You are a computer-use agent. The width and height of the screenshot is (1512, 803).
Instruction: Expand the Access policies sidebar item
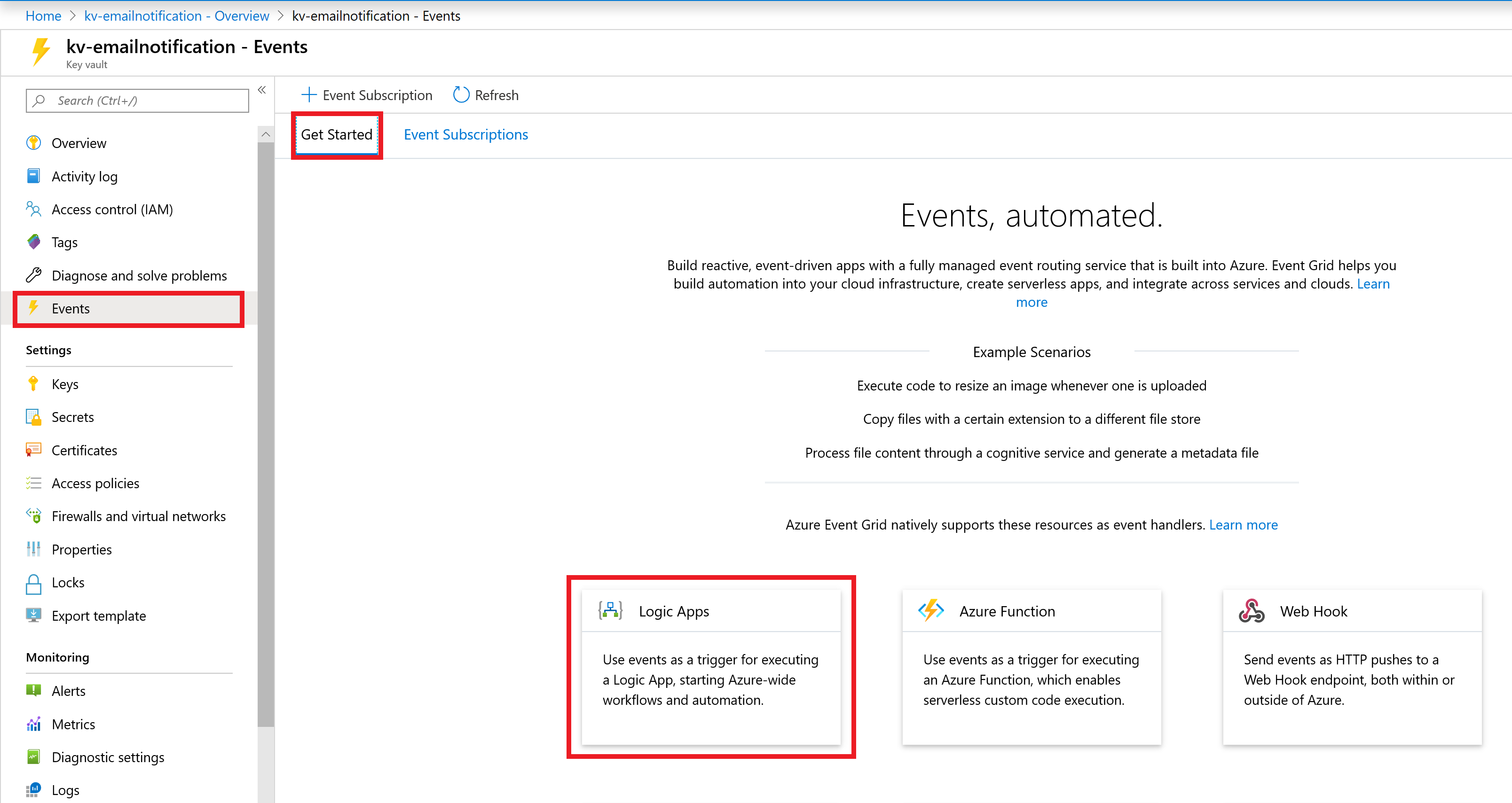(95, 482)
